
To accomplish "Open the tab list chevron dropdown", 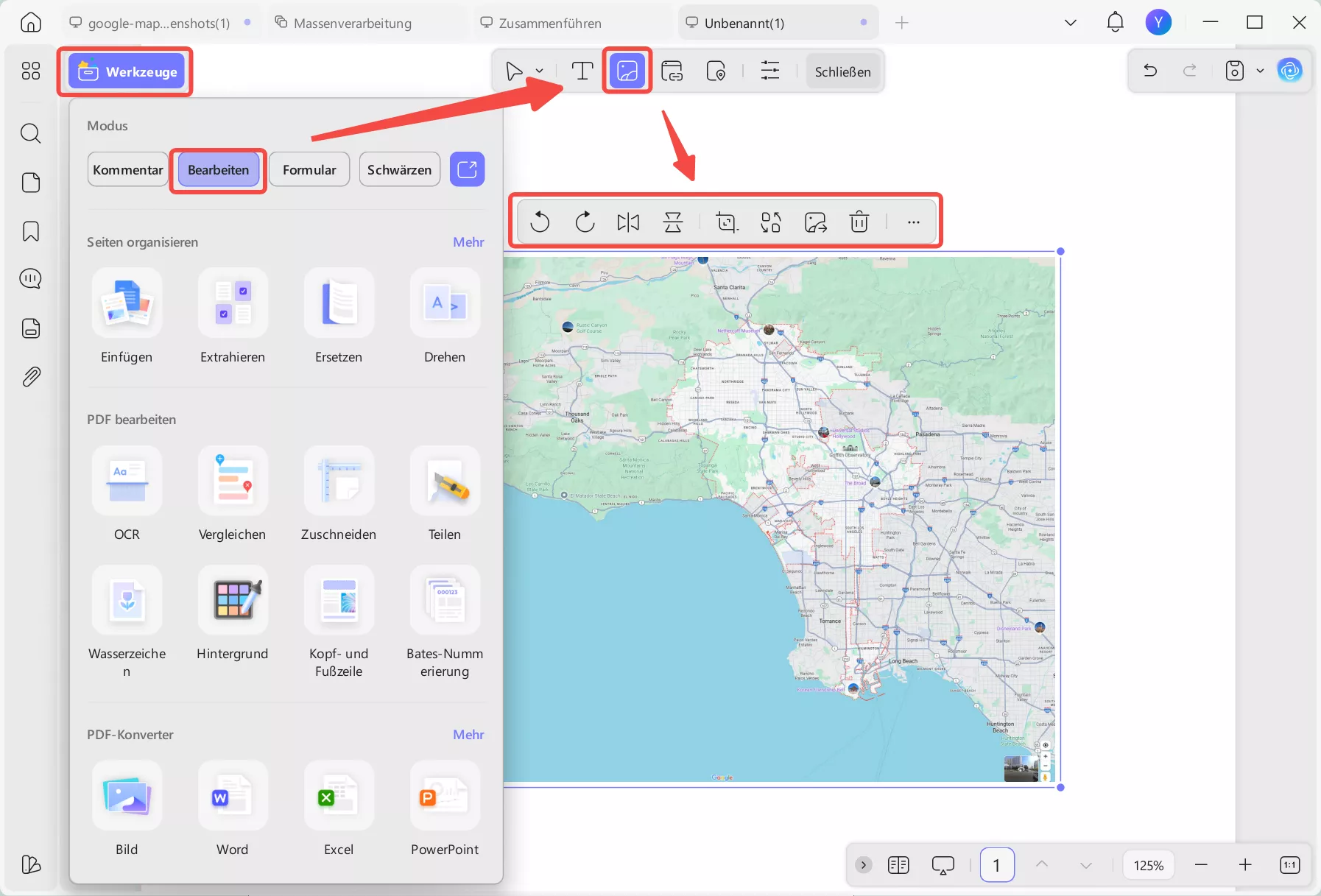I will coord(1071,23).
